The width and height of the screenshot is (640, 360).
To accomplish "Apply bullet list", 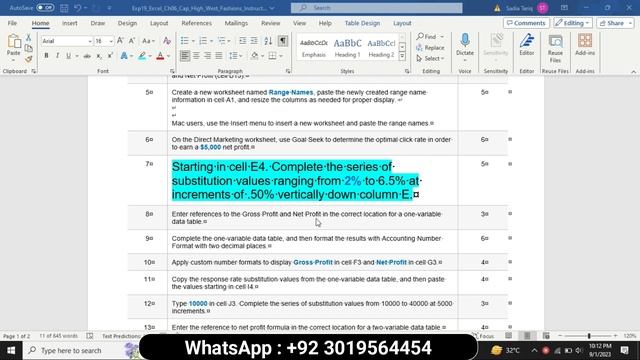I will 184,41.
